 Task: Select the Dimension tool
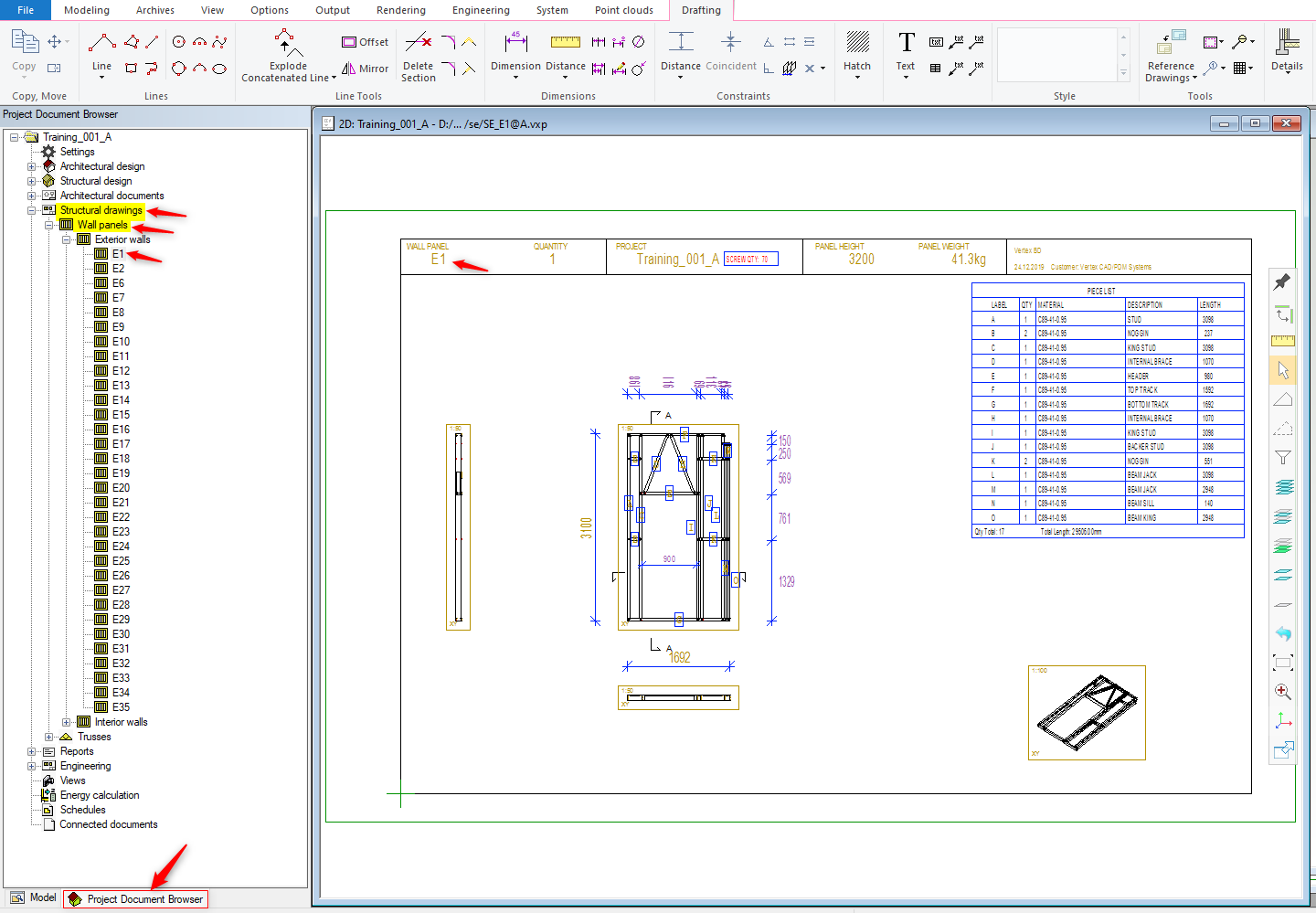[x=515, y=53]
